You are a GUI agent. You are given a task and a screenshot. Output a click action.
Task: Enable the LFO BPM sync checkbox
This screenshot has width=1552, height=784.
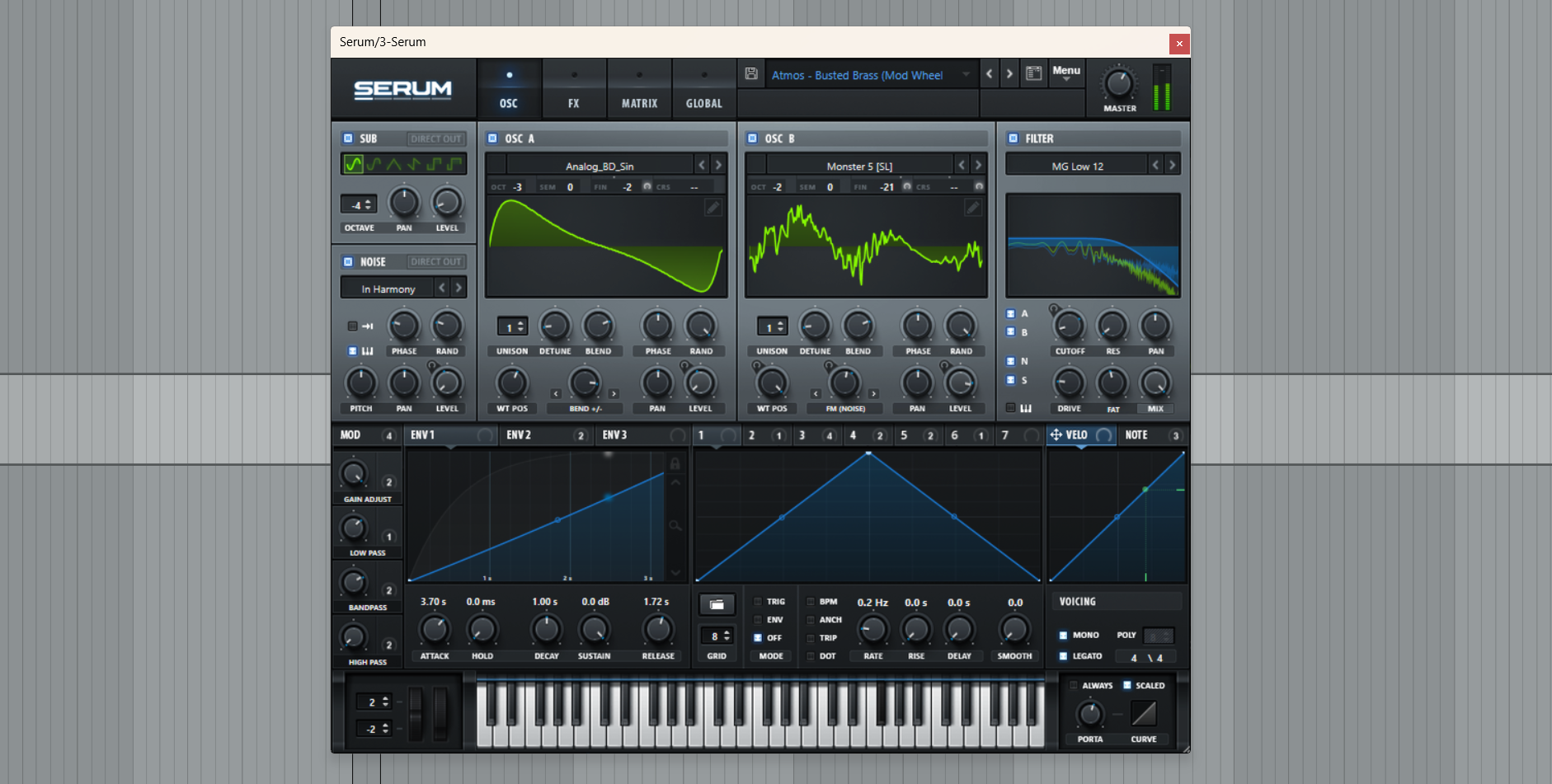[x=811, y=602]
